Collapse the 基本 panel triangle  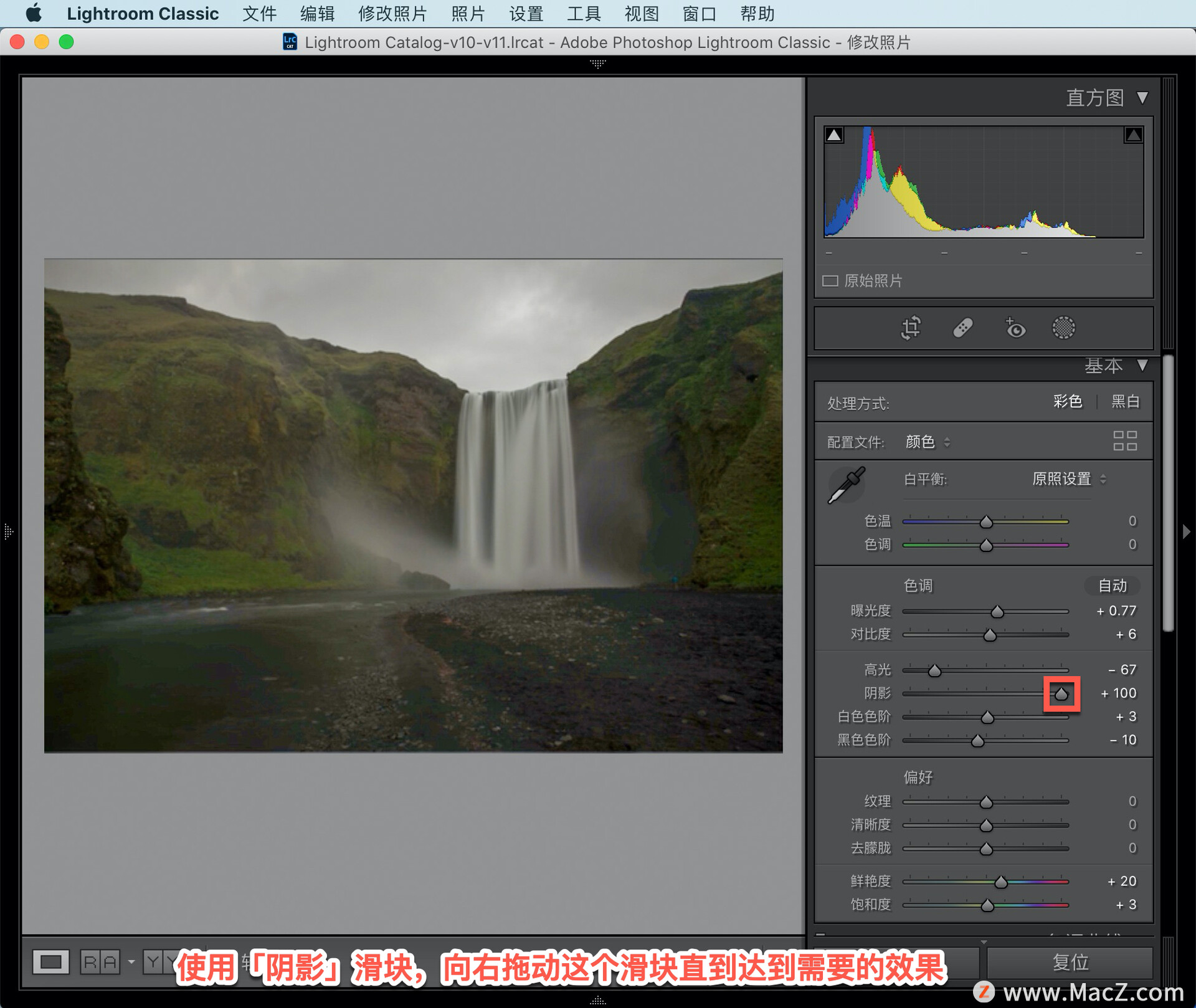pos(1142,365)
